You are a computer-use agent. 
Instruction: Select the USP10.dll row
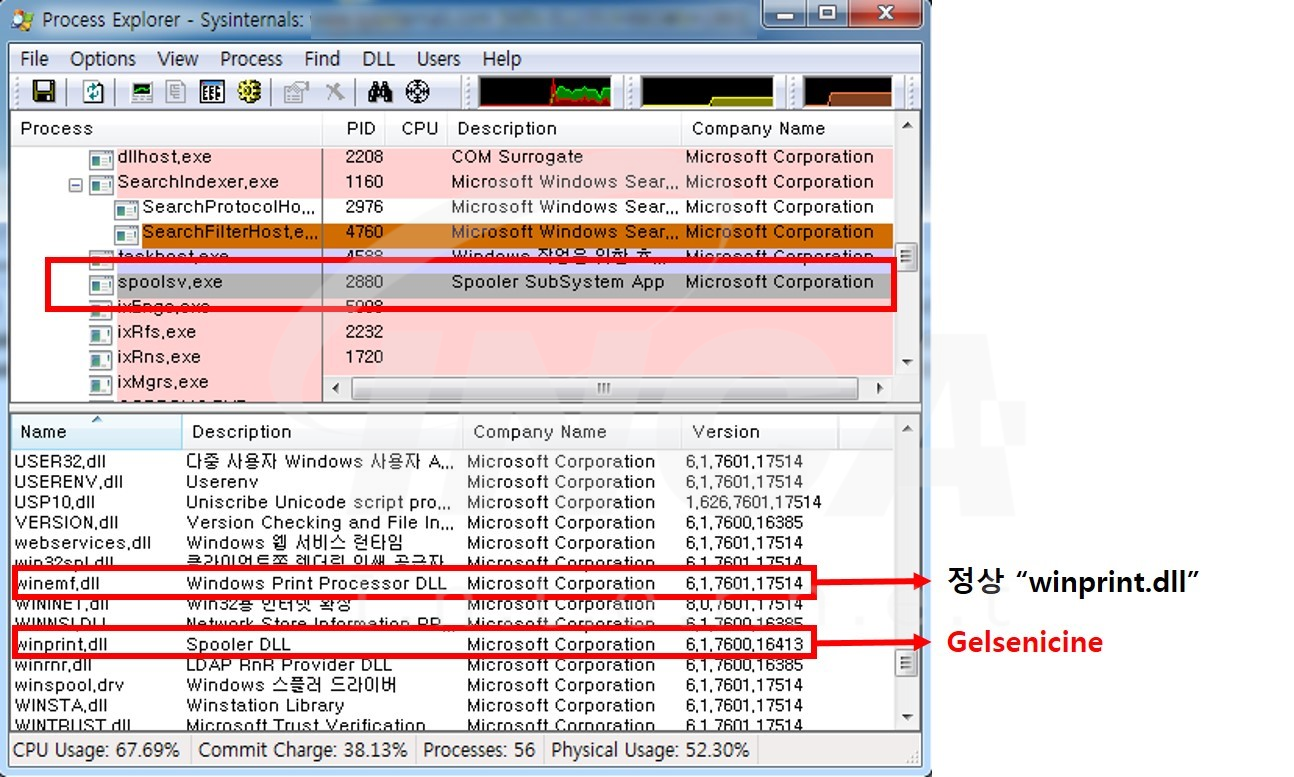tap(452, 503)
